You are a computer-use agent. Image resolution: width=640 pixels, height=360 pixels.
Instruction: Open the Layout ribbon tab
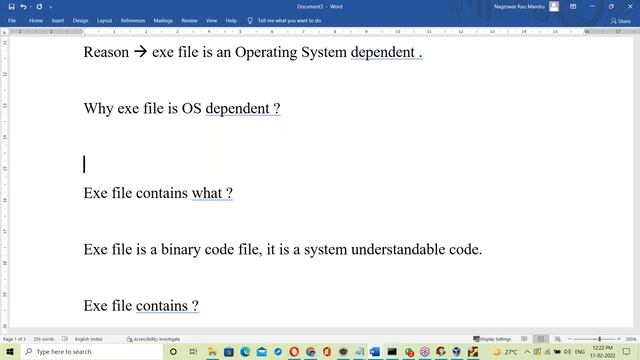(104, 20)
